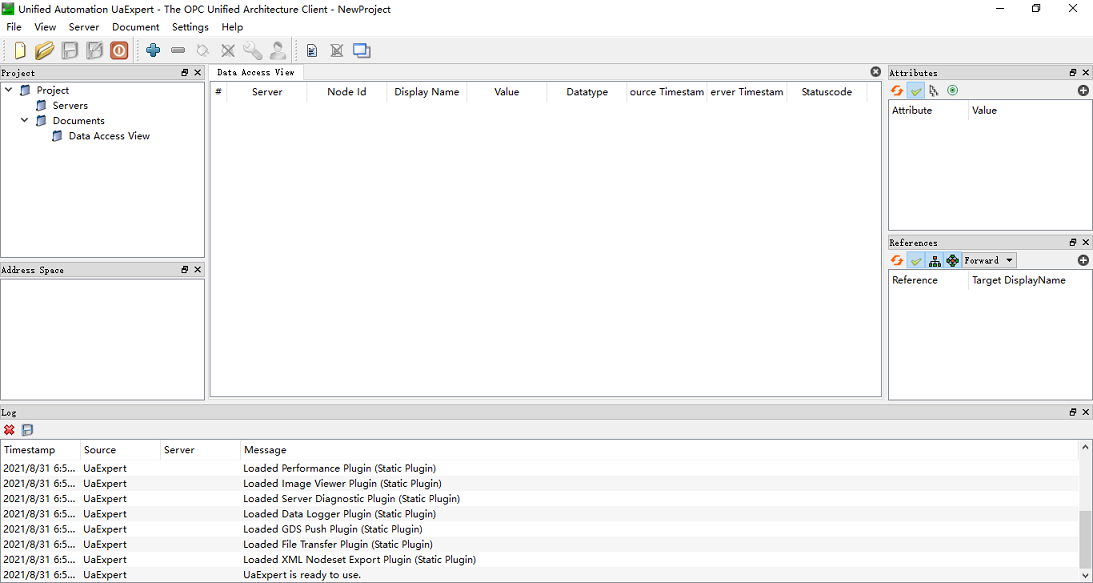Click the Save Project floppy disk icon
The image size is (1093, 583).
[x=70, y=50]
